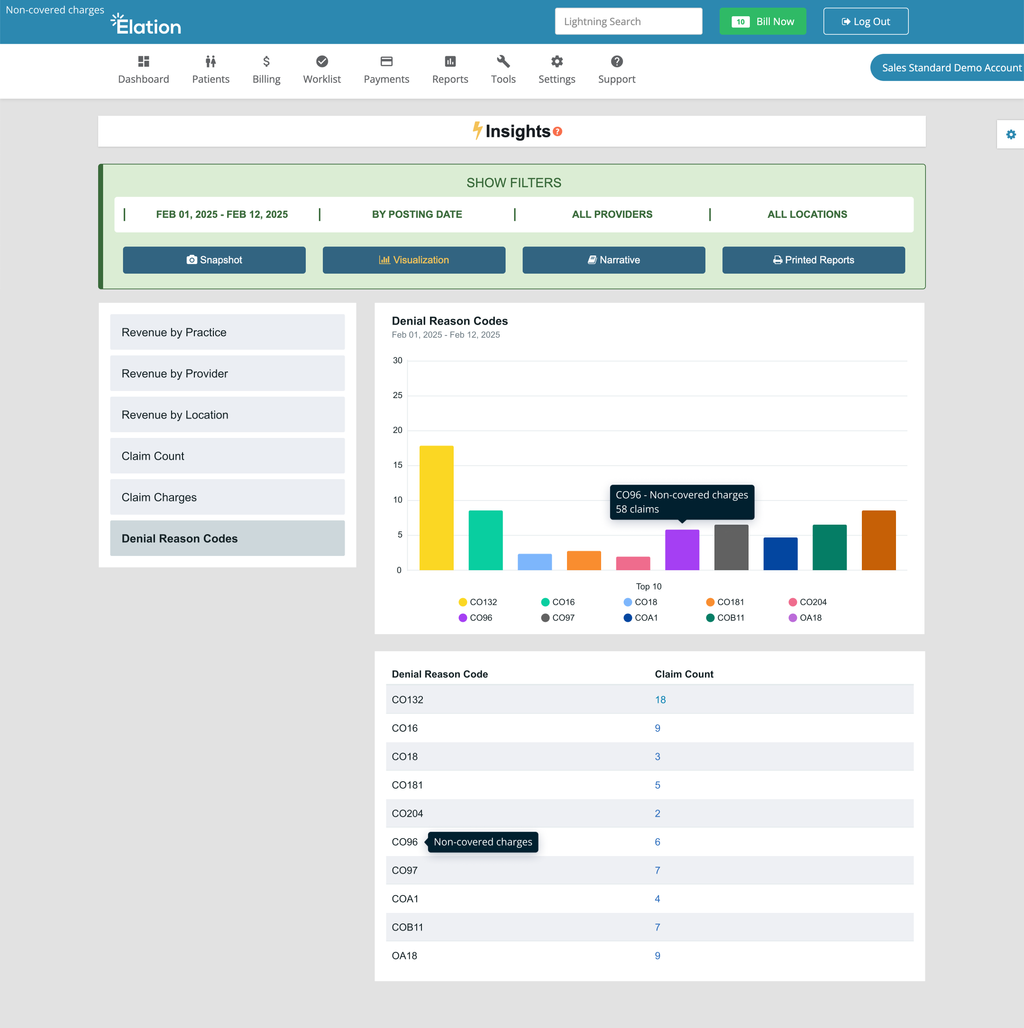Open the Sales Standard Demo Account selector

click(947, 68)
